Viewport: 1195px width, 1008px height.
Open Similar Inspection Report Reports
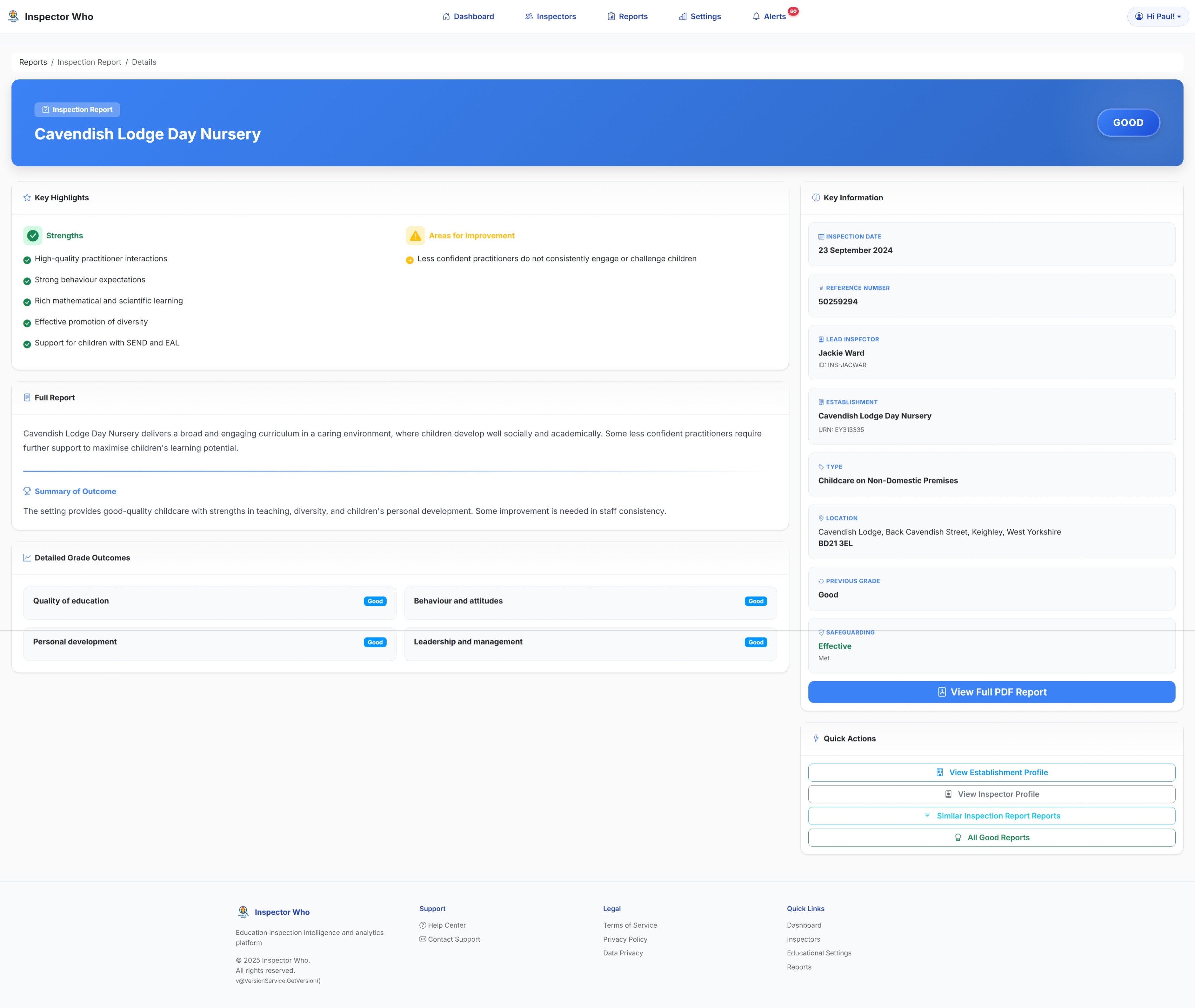(991, 815)
